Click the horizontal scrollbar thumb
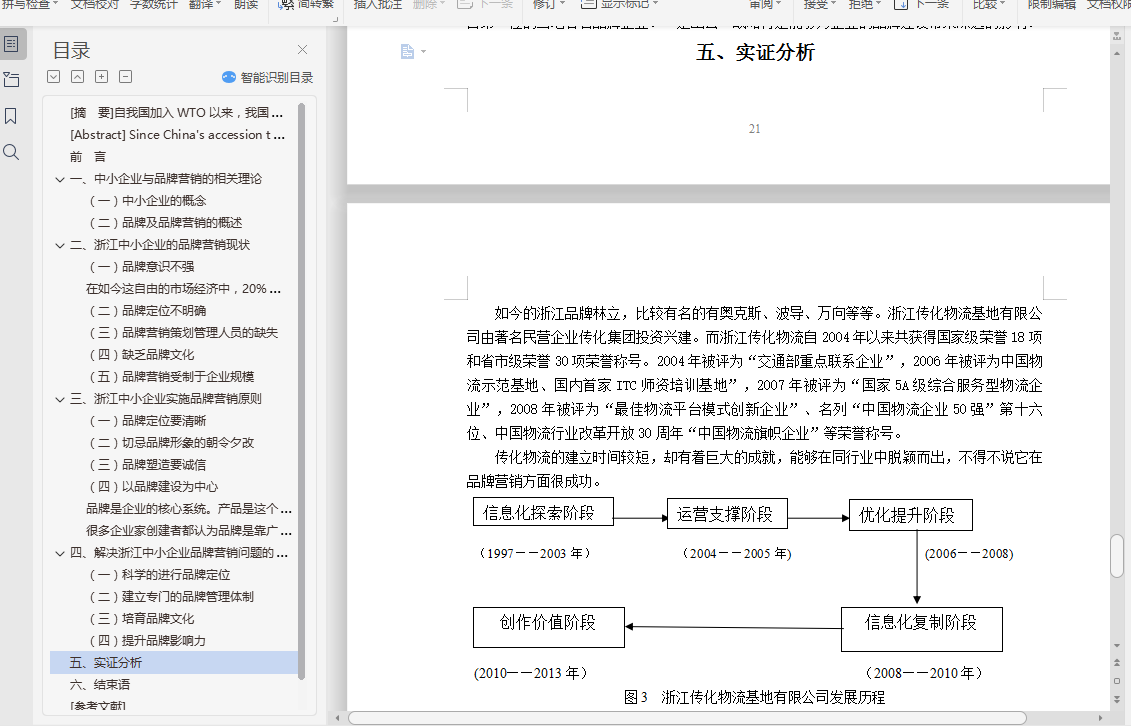The width and height of the screenshot is (1131, 726). point(687,718)
